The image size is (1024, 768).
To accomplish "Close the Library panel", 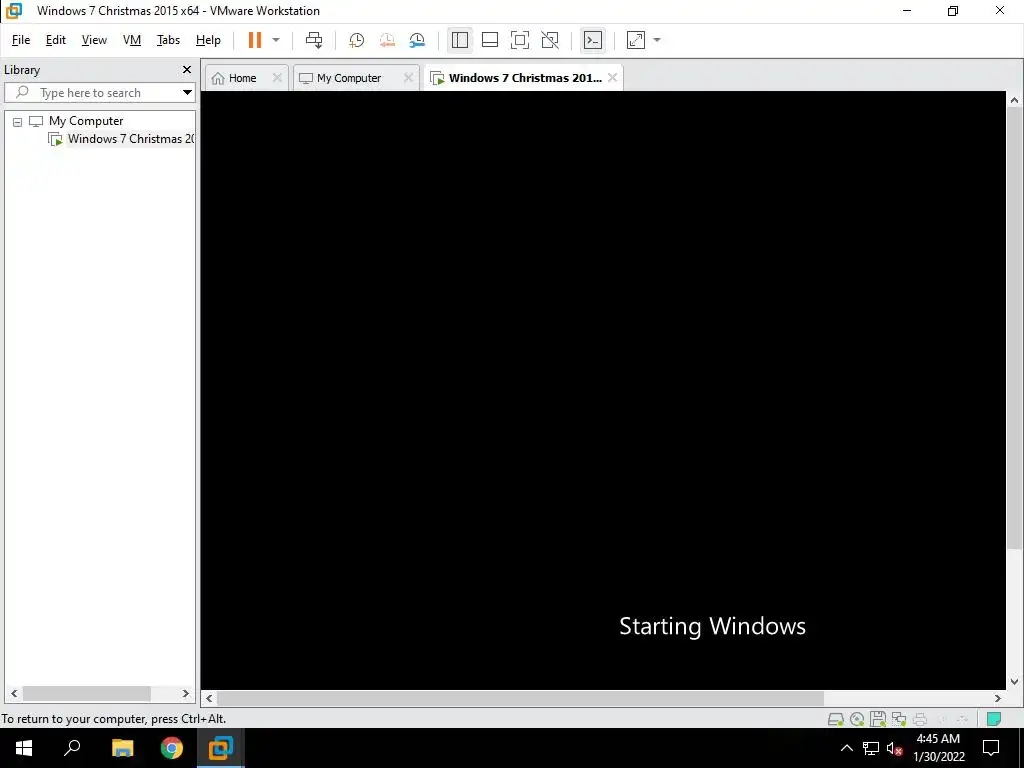I will [187, 69].
